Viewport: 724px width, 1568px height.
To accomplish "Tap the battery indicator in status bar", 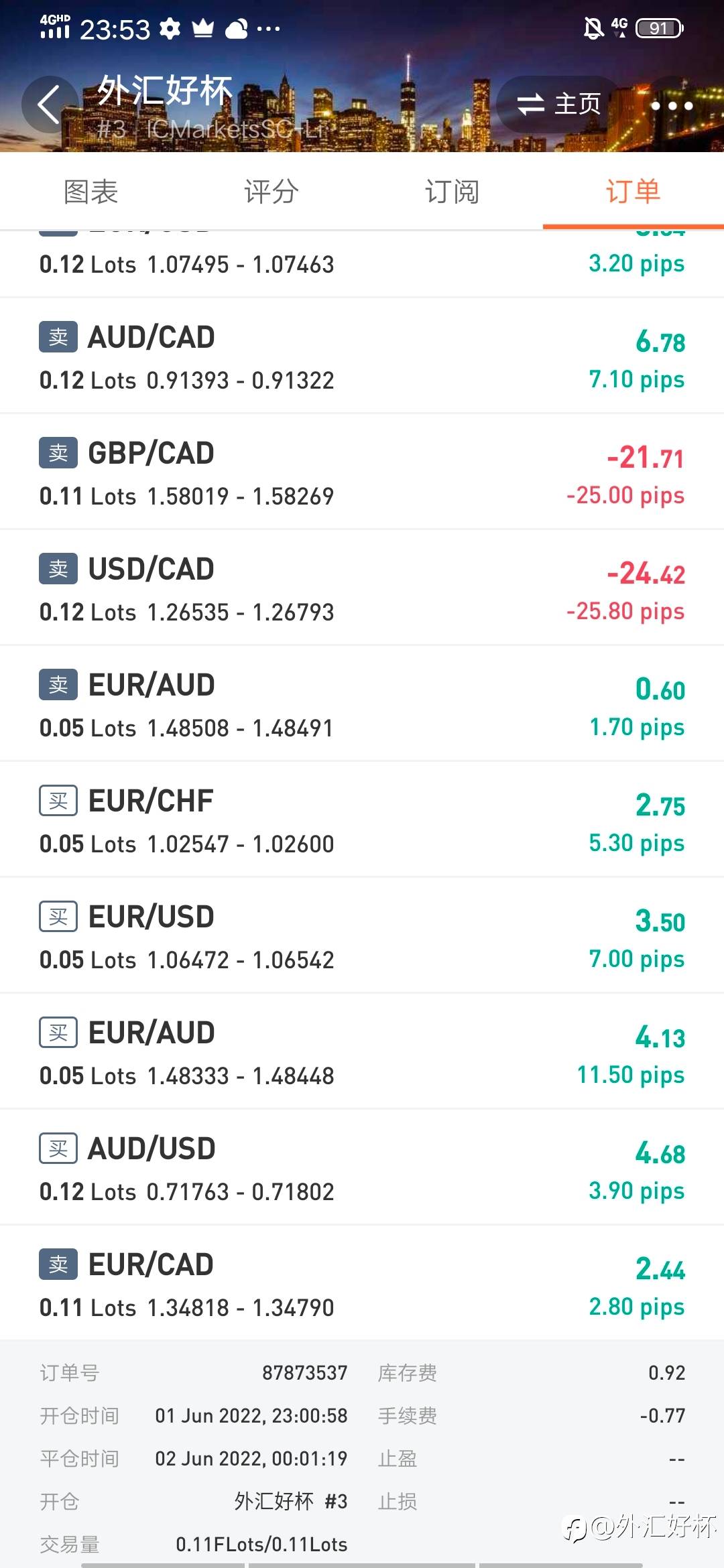I will [659, 28].
